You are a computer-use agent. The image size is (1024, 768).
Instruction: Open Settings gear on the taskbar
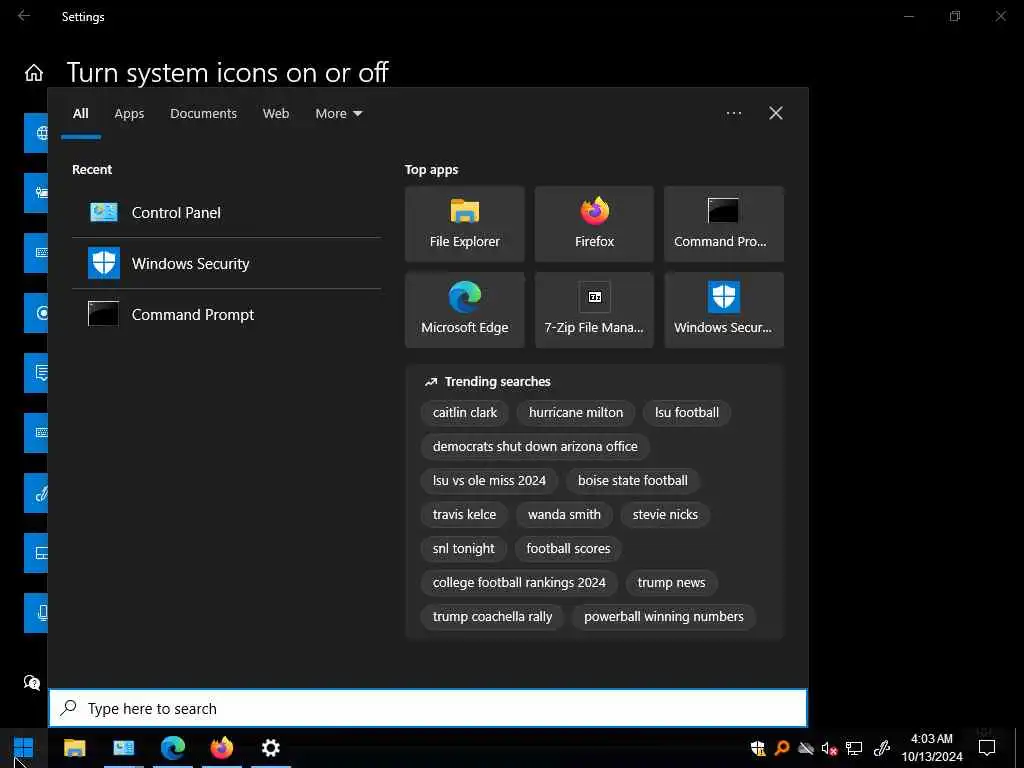point(270,748)
